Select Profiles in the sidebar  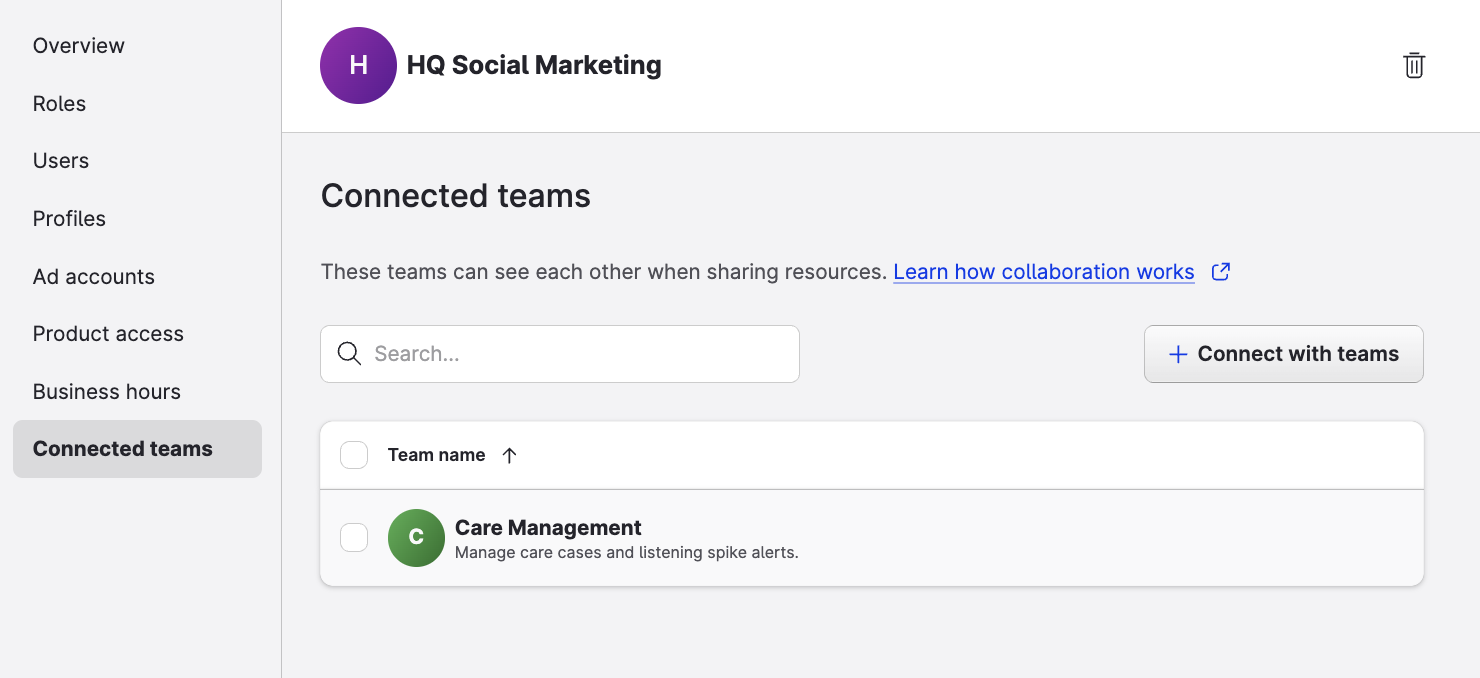coord(69,219)
